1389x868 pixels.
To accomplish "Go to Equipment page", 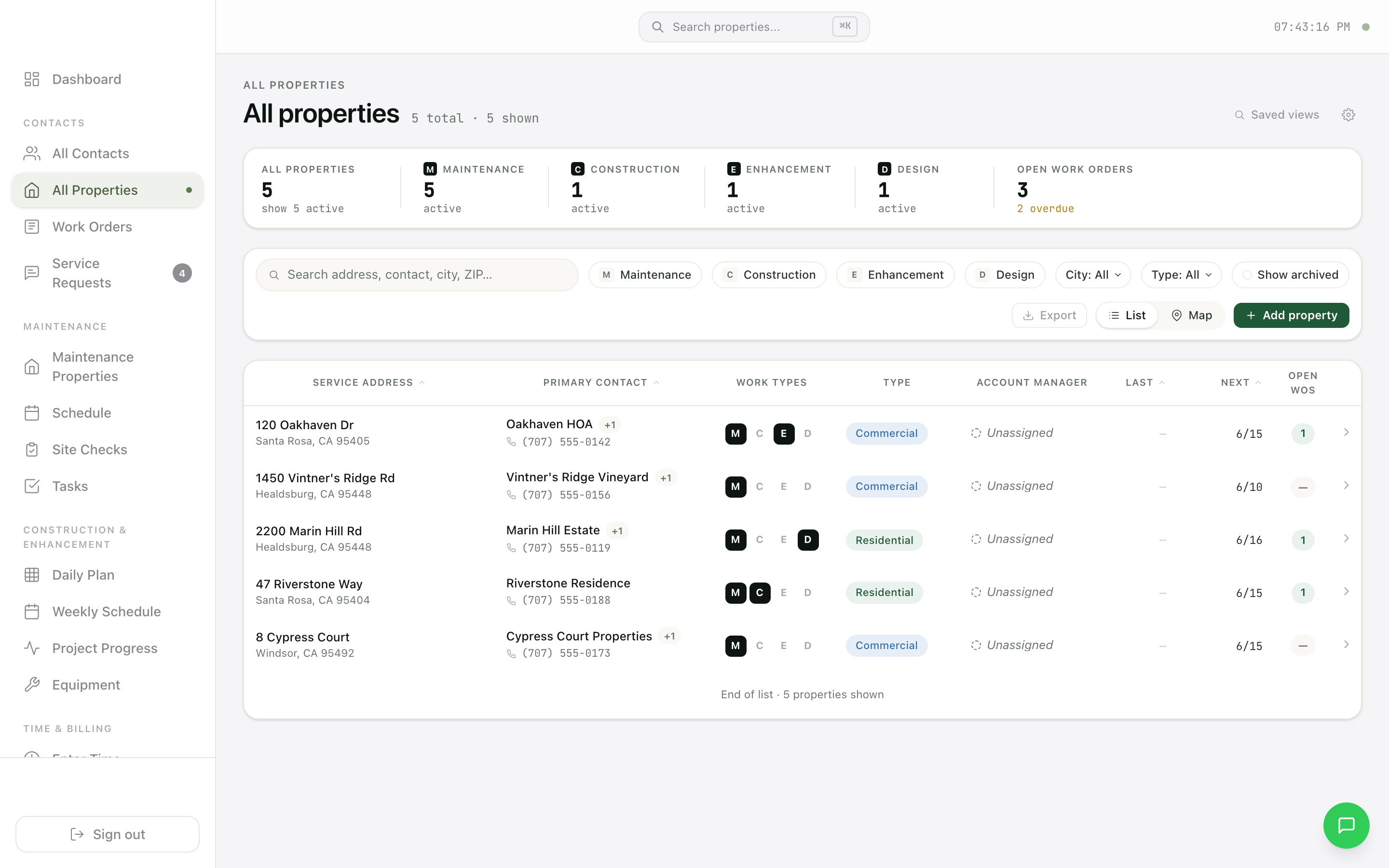I will coord(108,685).
